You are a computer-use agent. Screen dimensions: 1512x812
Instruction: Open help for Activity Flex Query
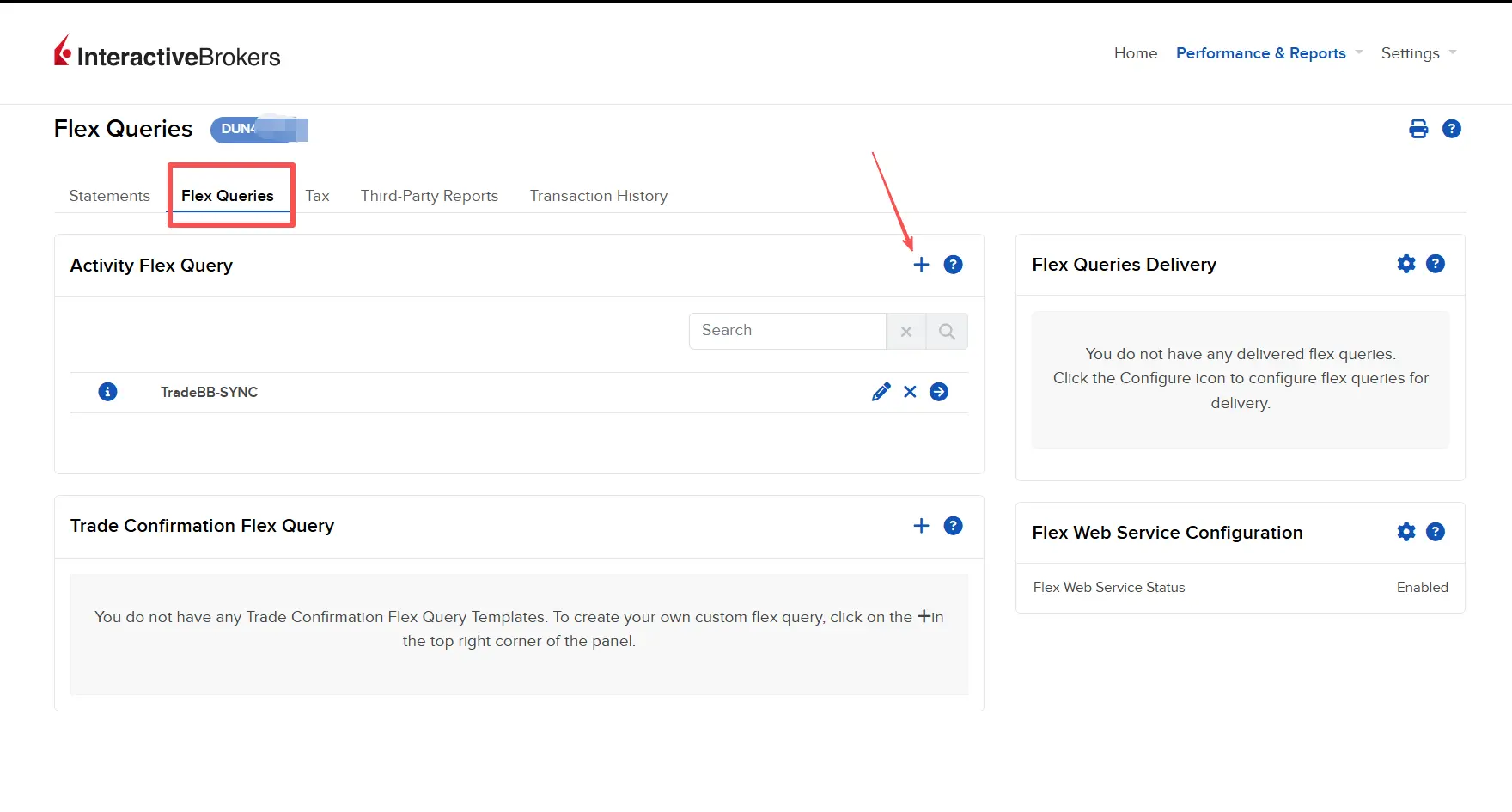pos(953,265)
